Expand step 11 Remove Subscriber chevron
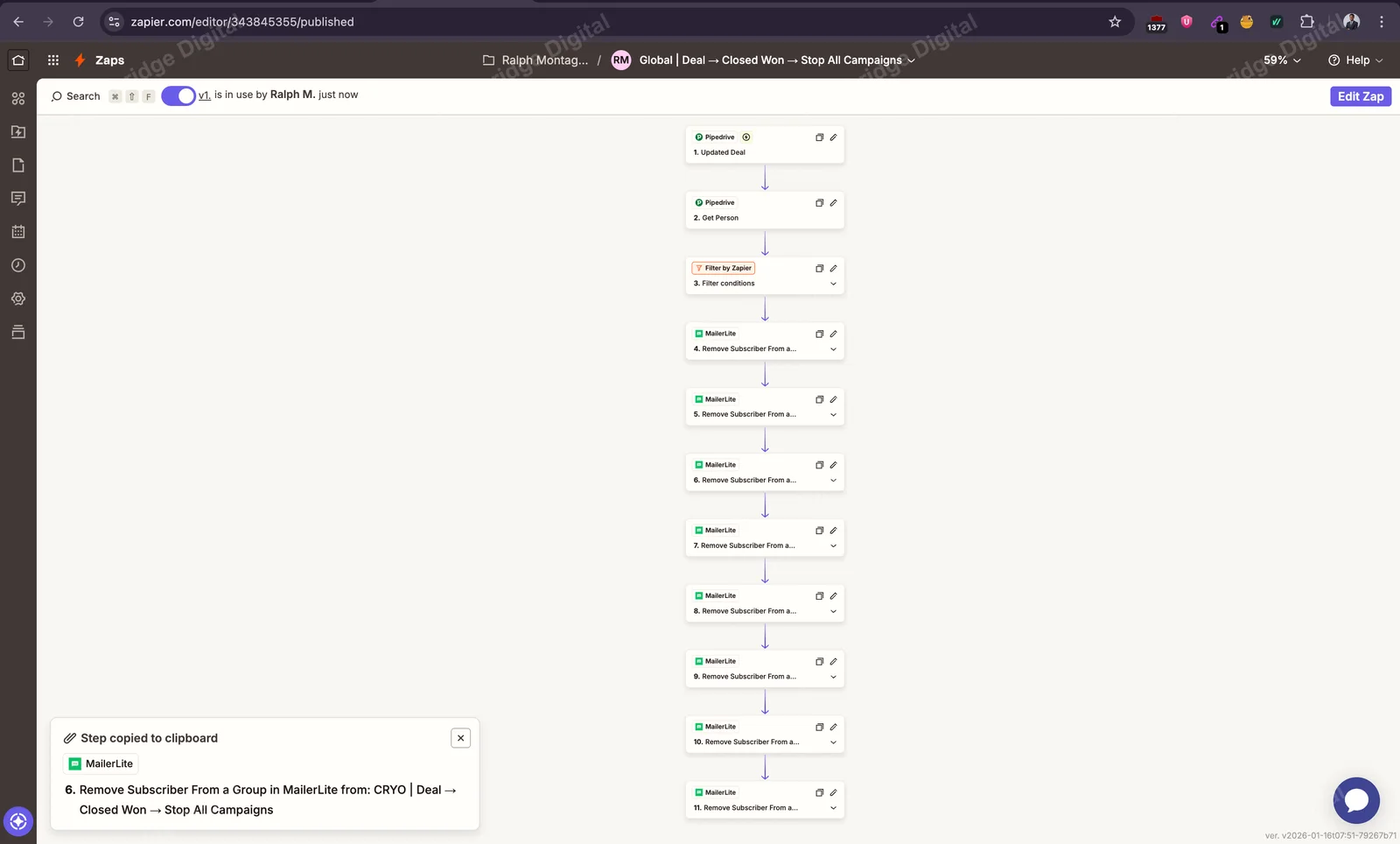The width and height of the screenshot is (1400, 844). point(833,808)
